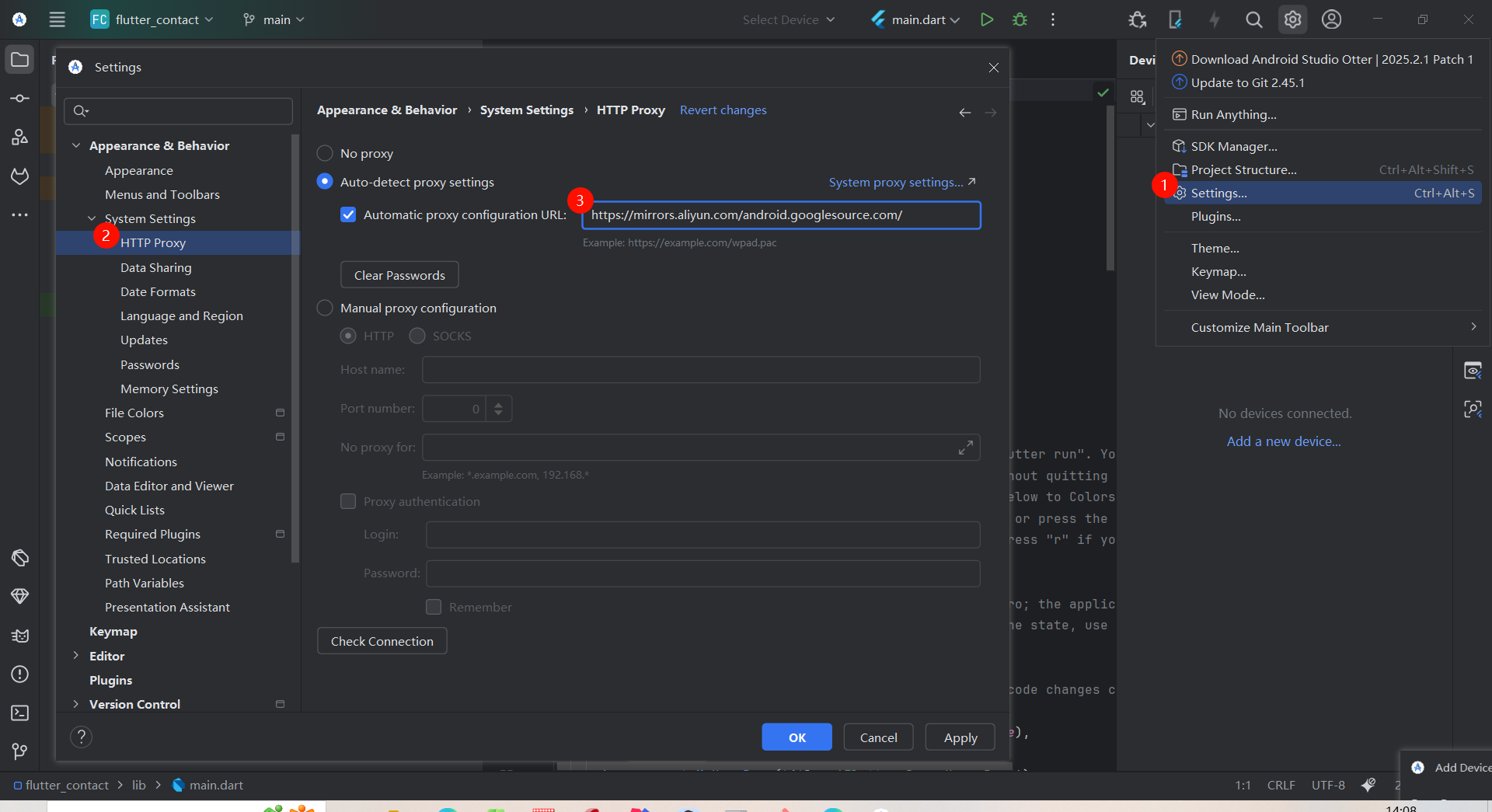Click the Clear Passwords button
The height and width of the screenshot is (812, 1492).
399,275
